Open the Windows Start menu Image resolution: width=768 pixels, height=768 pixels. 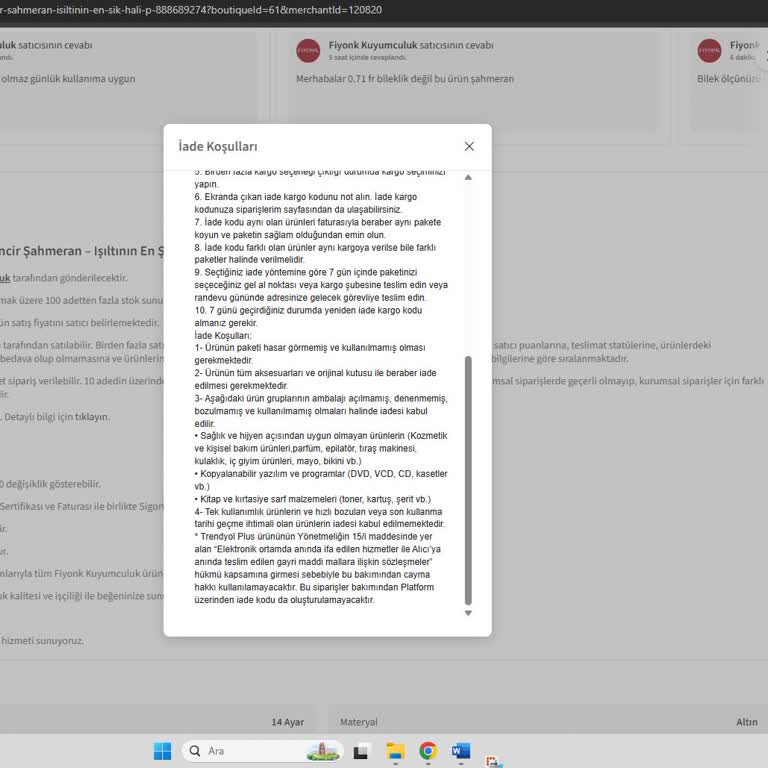click(163, 751)
